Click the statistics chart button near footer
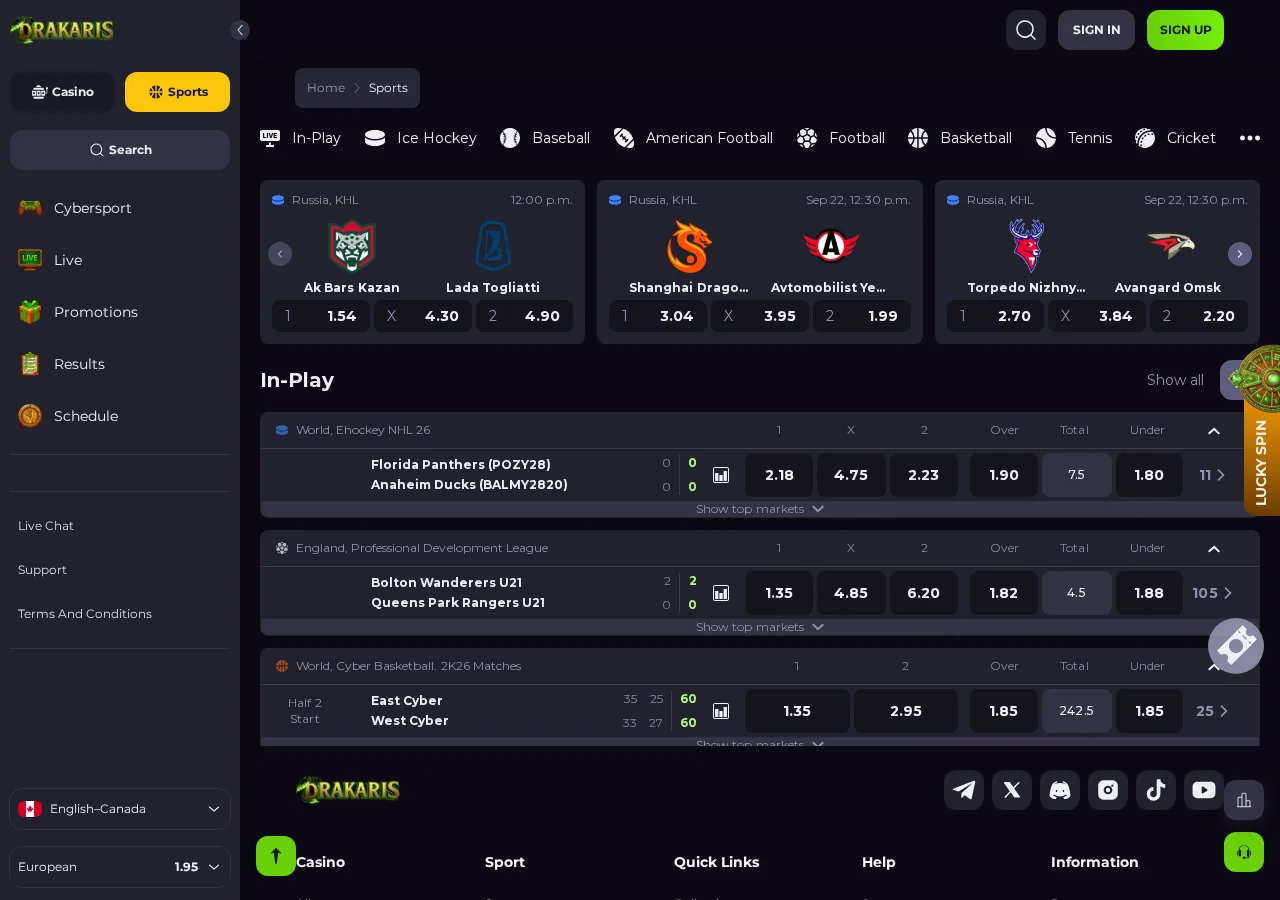Image resolution: width=1280 pixels, height=900 pixels. (x=1244, y=800)
